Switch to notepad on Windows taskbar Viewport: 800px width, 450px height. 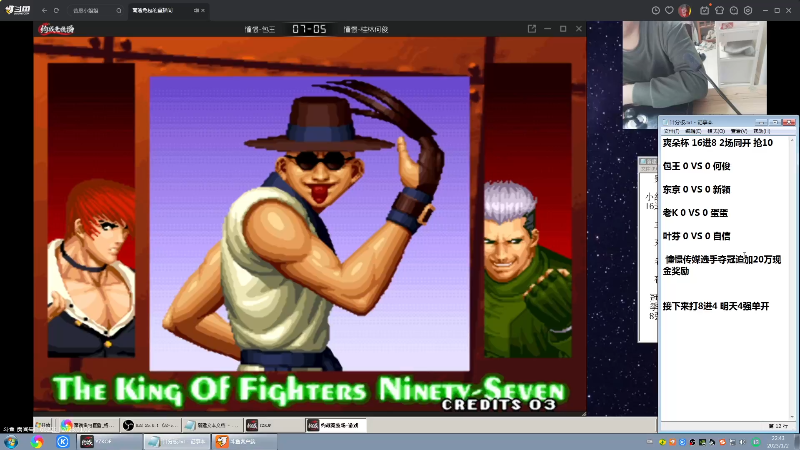[177, 442]
